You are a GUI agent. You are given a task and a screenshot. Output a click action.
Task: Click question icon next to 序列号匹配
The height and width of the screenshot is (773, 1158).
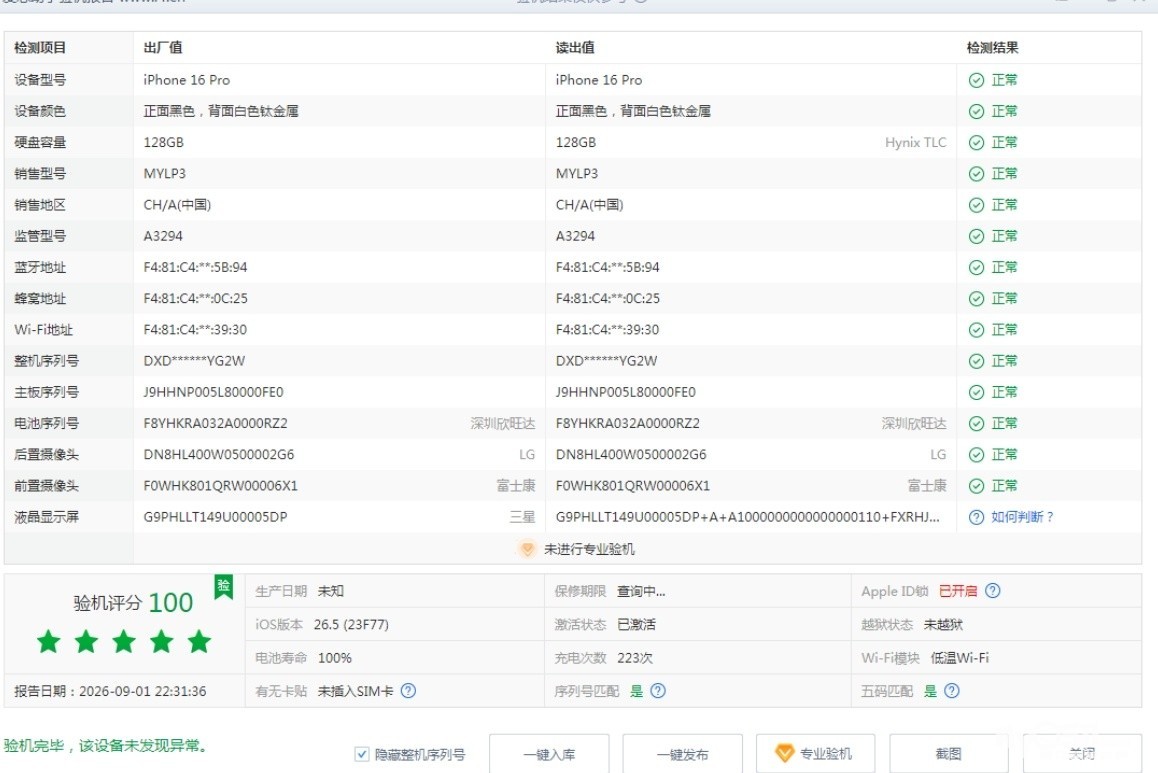click(x=658, y=690)
